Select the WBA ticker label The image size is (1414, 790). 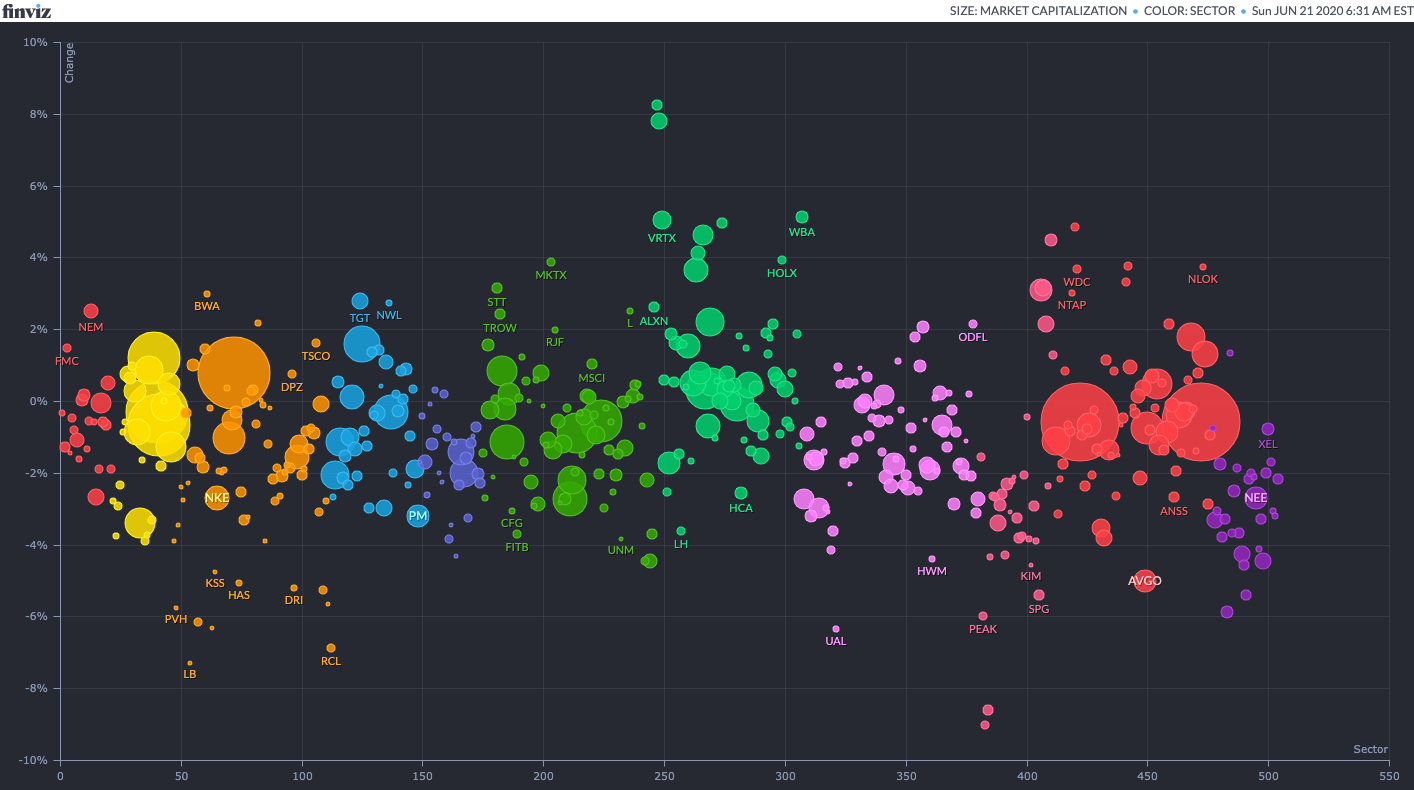tap(802, 231)
